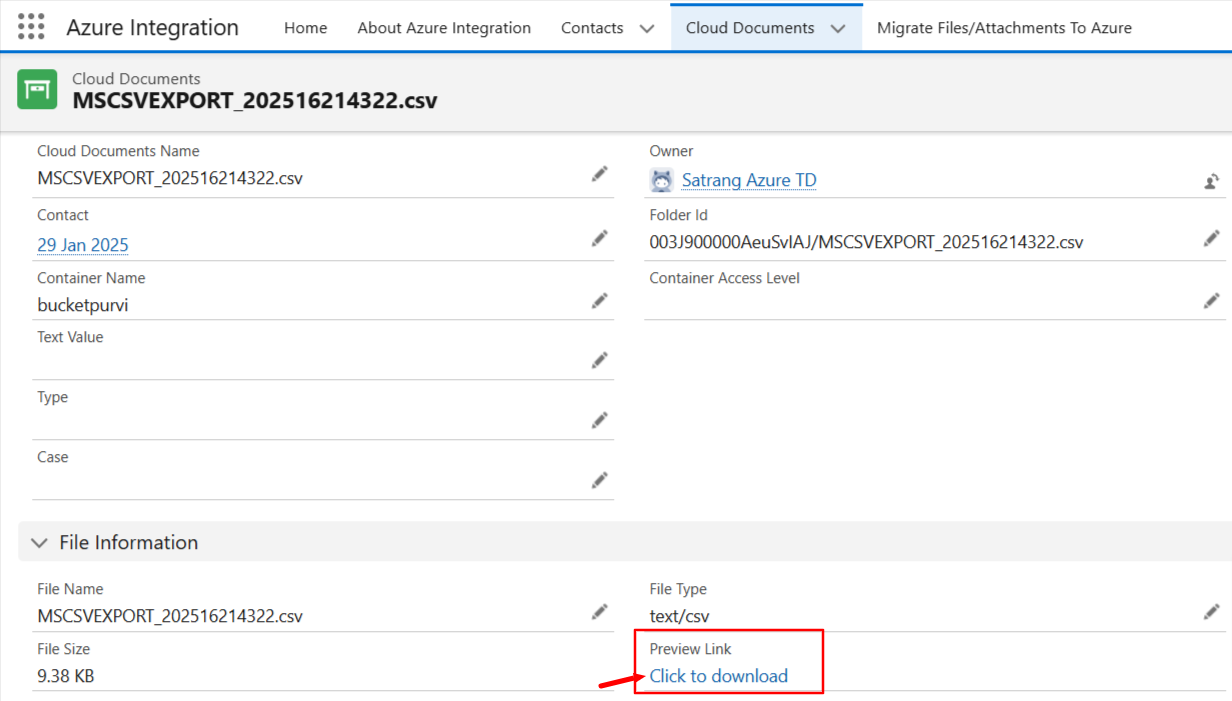Go to the Home tab

point(305,28)
